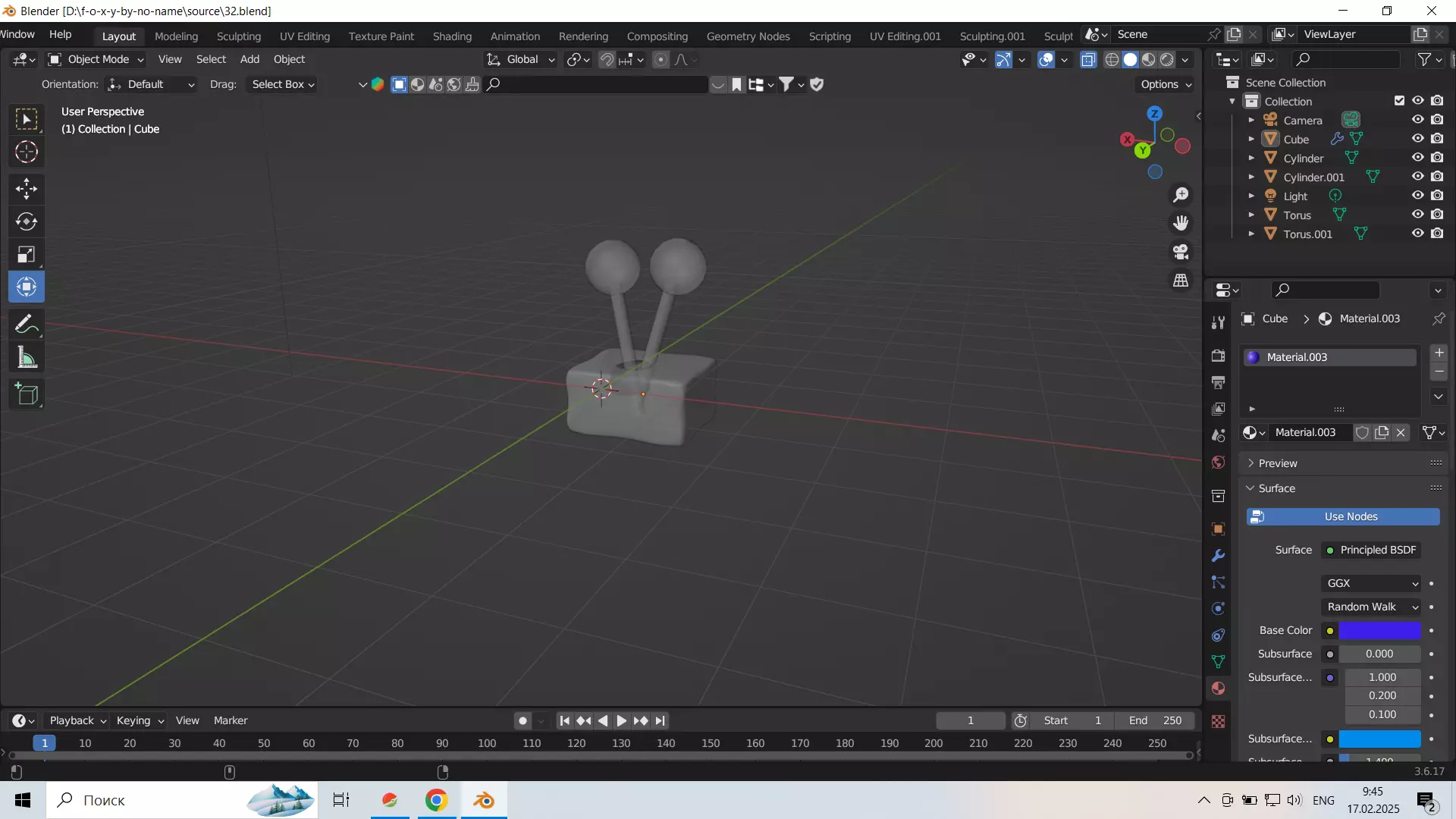Disable Torus in renders
The width and height of the screenshot is (1456, 819).
pos(1437,215)
